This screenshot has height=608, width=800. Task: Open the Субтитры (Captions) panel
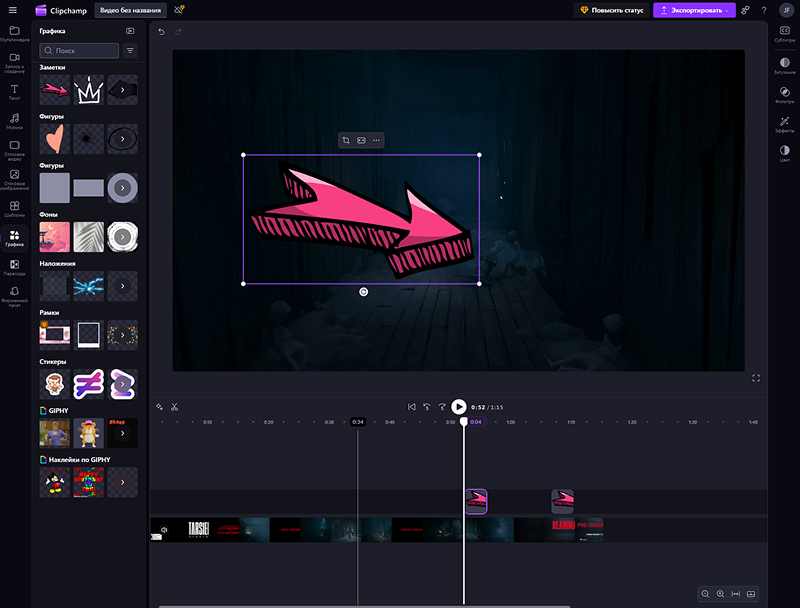pyautogui.click(x=784, y=35)
